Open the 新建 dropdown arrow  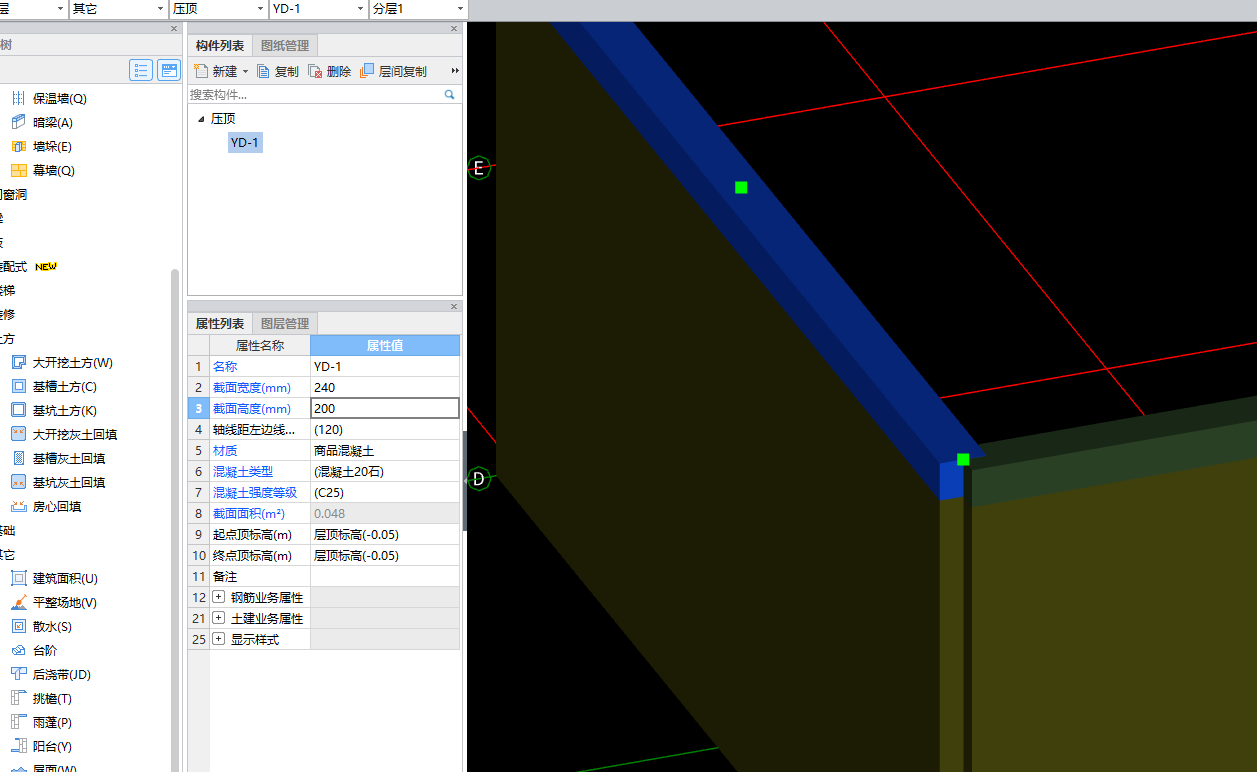coord(245,72)
